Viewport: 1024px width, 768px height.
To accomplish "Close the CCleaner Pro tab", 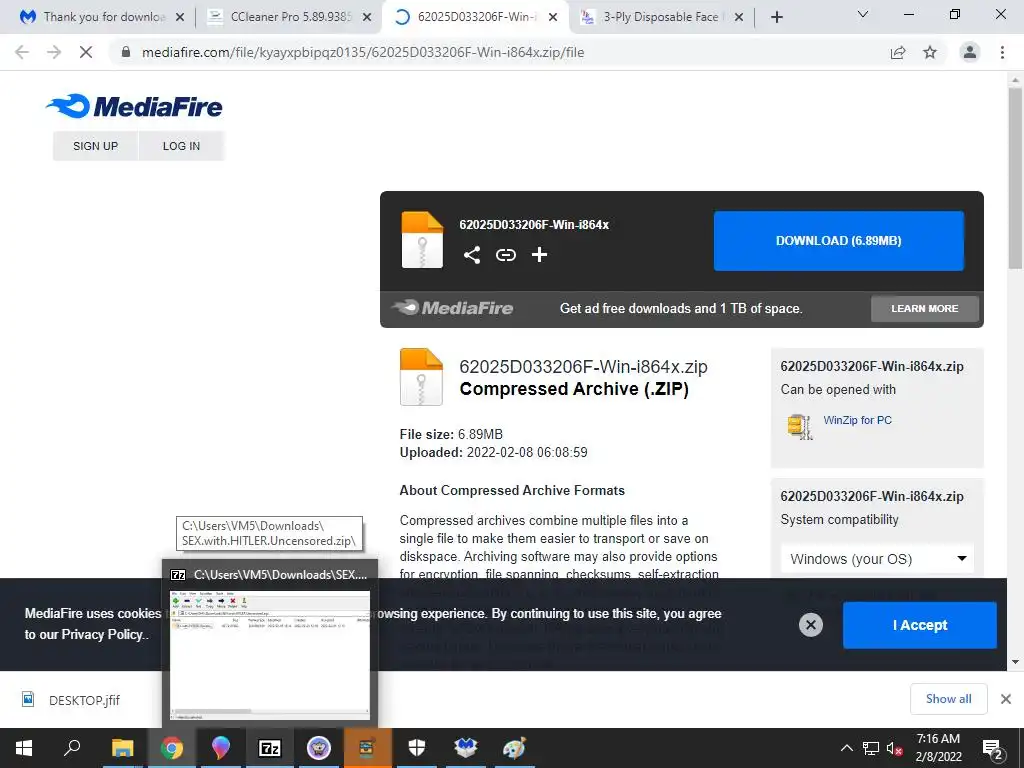I will click(367, 17).
